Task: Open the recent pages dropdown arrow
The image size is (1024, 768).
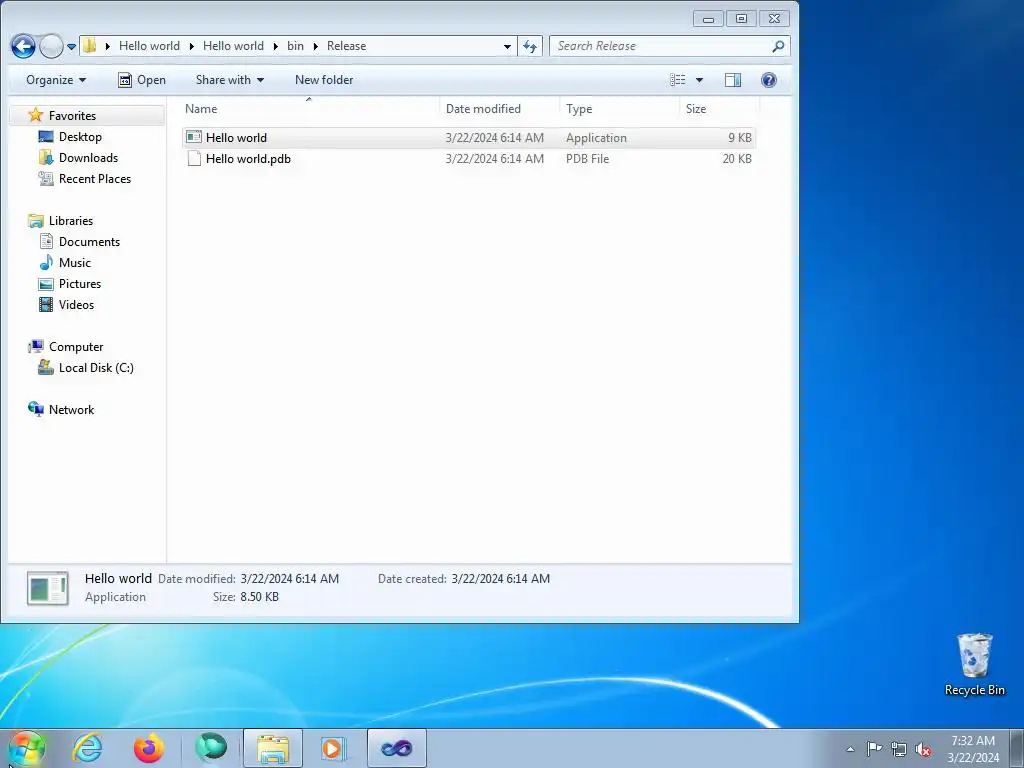Action: click(x=71, y=47)
